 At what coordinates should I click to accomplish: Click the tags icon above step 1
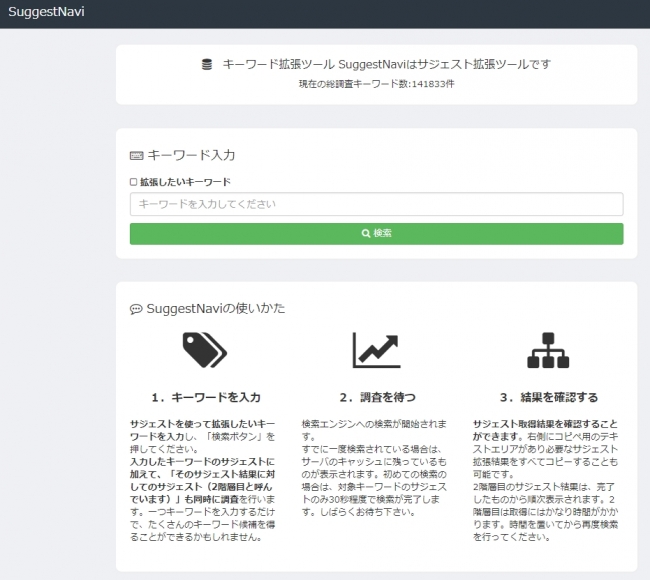coord(204,349)
